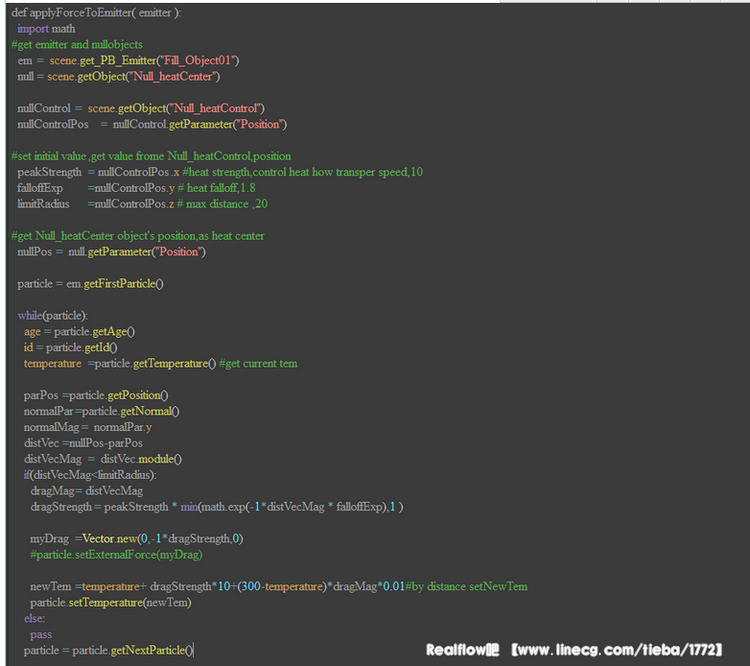Click the 'normalMag= normalPar.y' line
The height and width of the screenshot is (666, 750).
coord(88,427)
